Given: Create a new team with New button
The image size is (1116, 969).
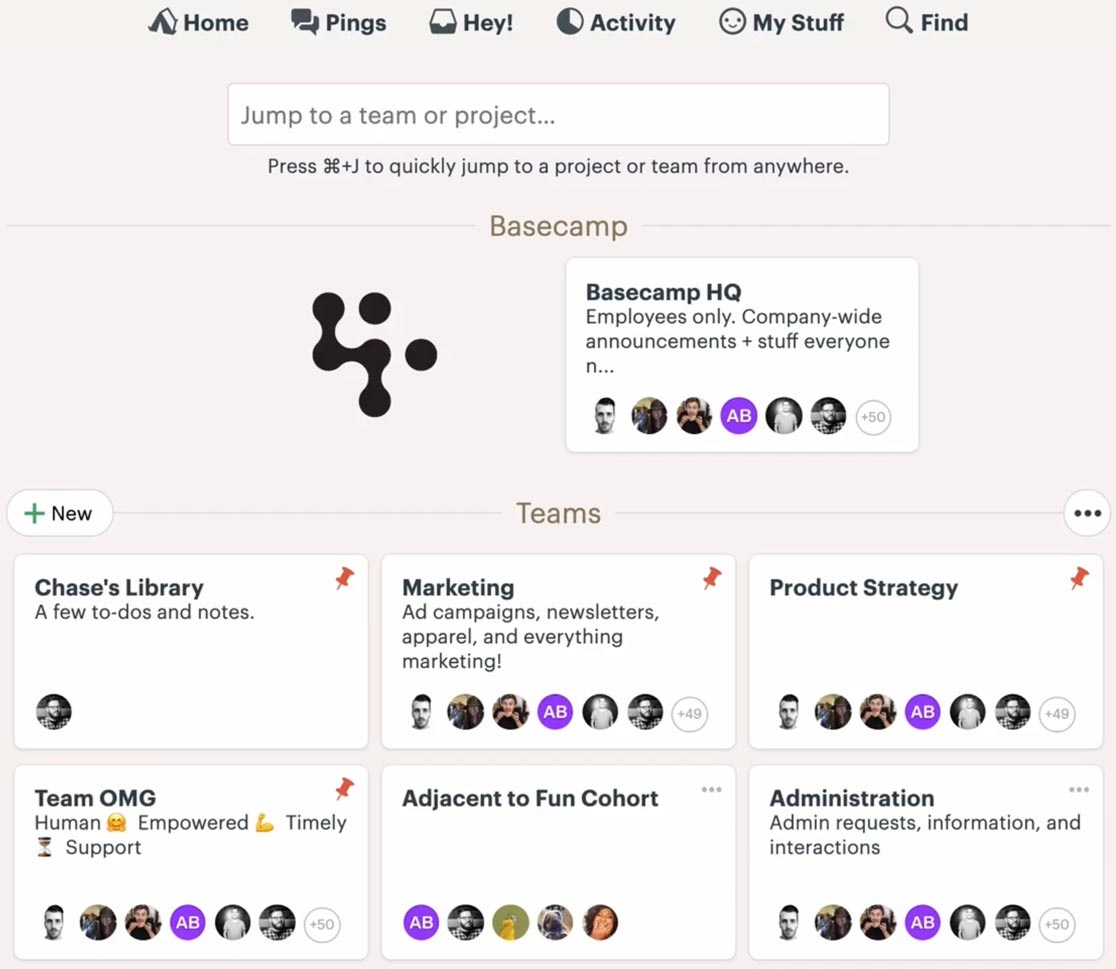Looking at the screenshot, I should point(60,513).
